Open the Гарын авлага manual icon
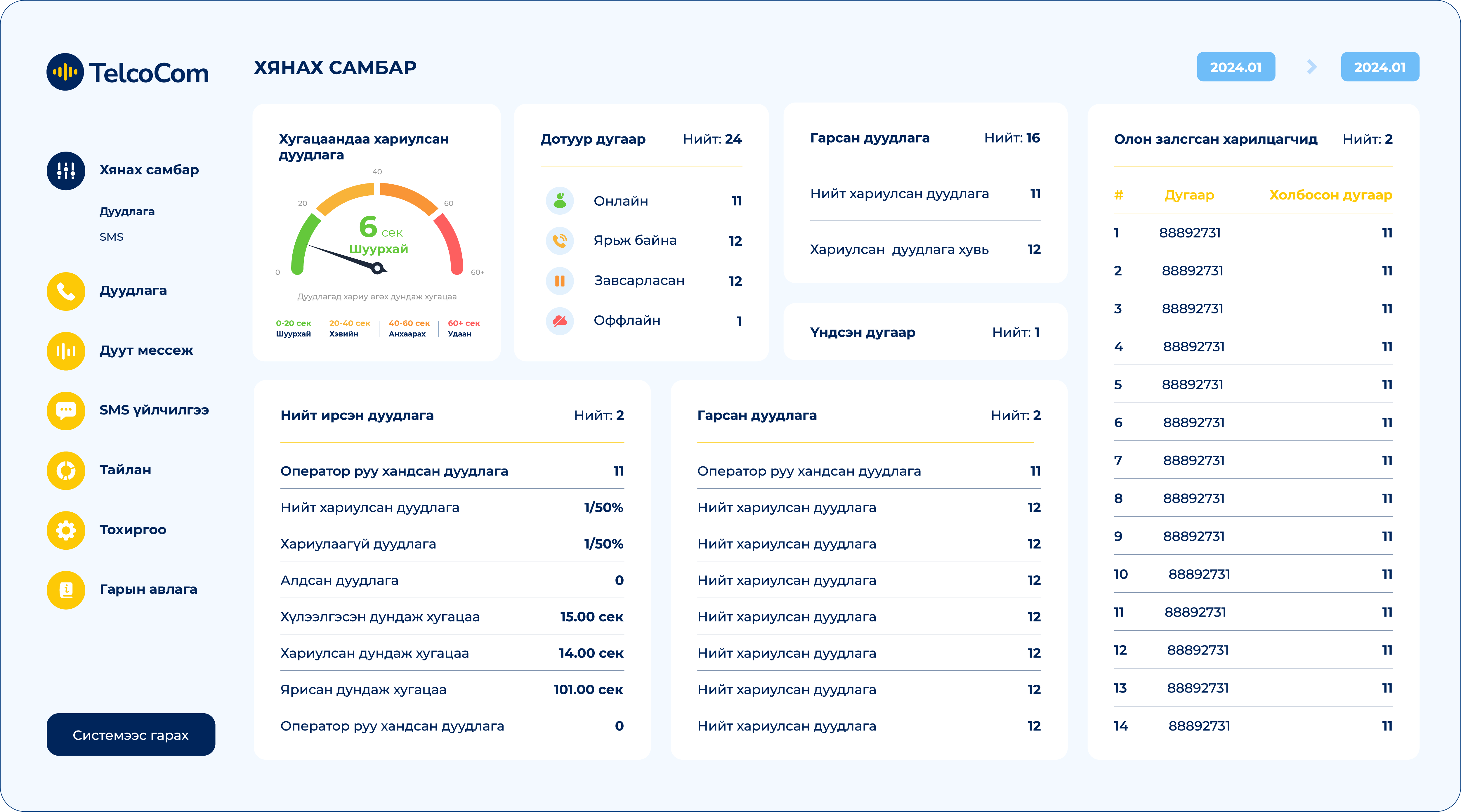 pyautogui.click(x=66, y=590)
